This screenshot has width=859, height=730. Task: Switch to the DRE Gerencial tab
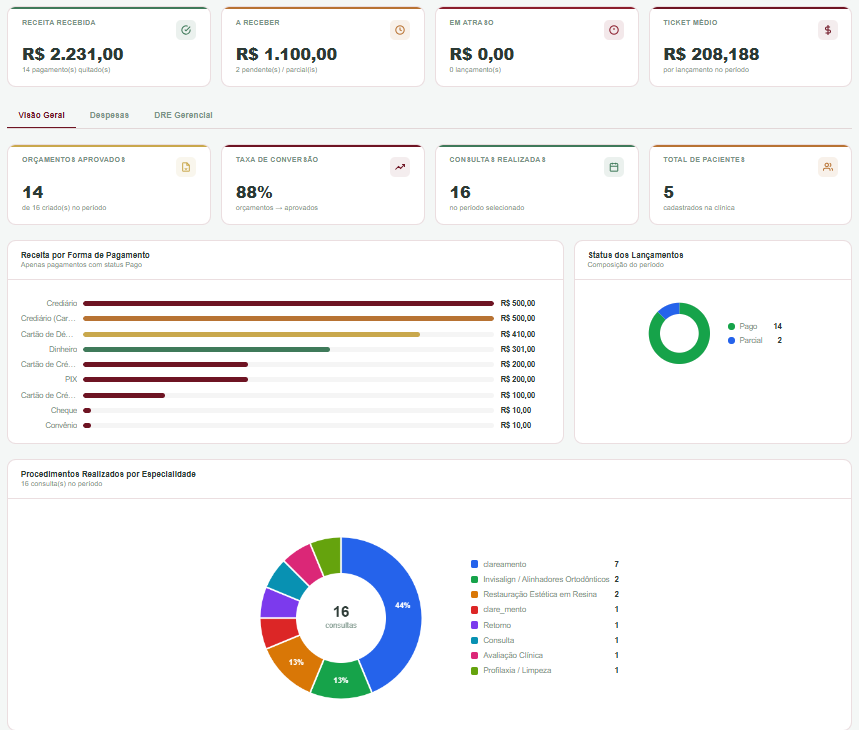point(184,115)
